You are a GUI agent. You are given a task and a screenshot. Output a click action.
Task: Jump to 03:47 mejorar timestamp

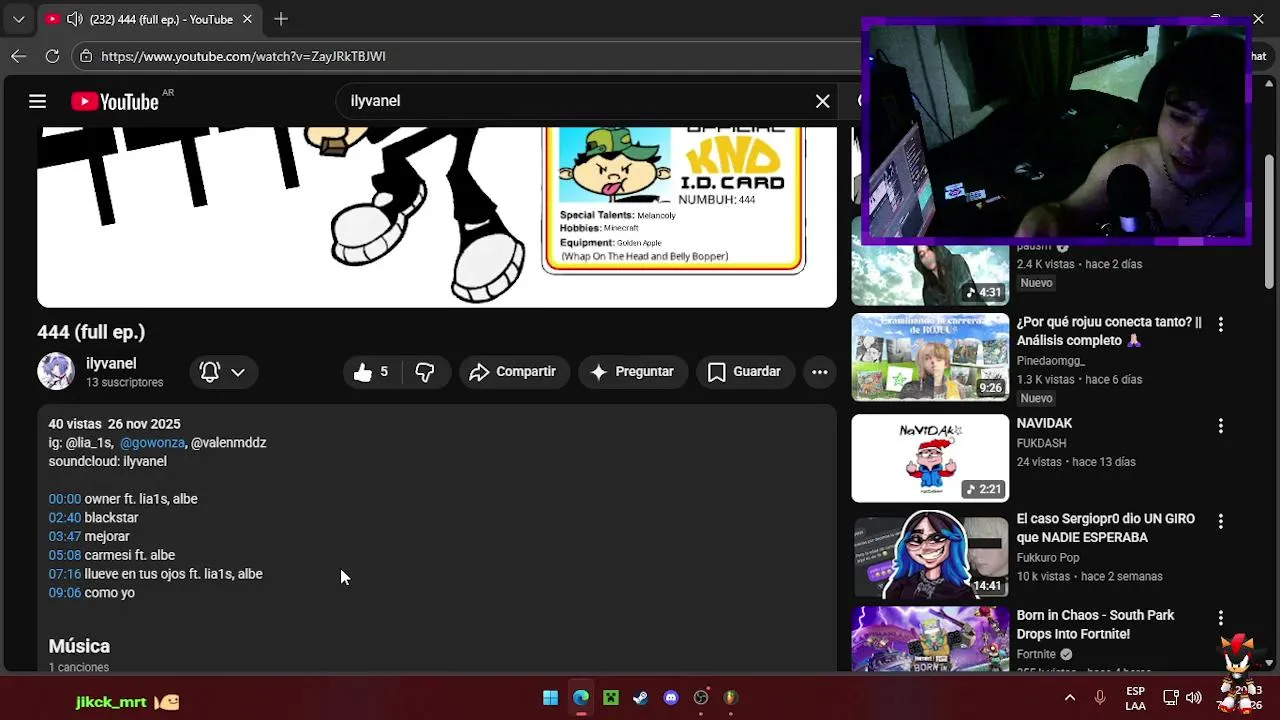pyautogui.click(x=65, y=537)
